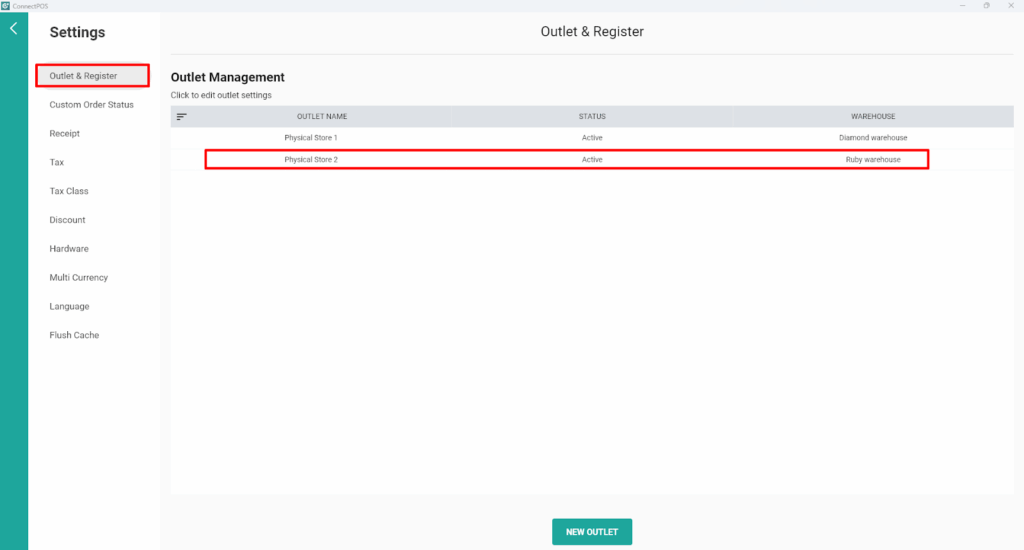
Task: Edit the Physical Store 2 outlet
Action: point(311,160)
